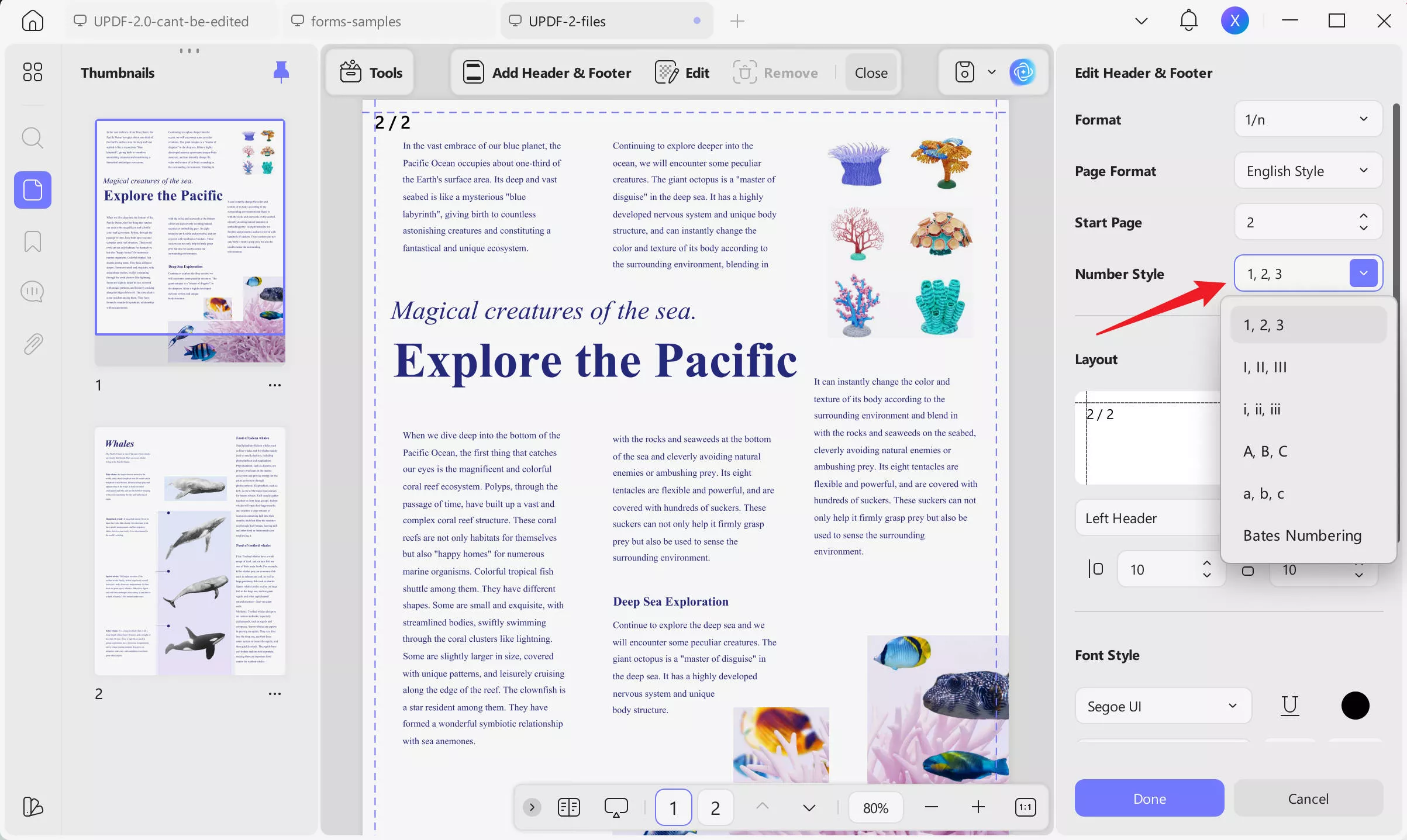The width and height of the screenshot is (1407, 840).
Task: Open the attachments paperclip icon
Action: tap(32, 344)
